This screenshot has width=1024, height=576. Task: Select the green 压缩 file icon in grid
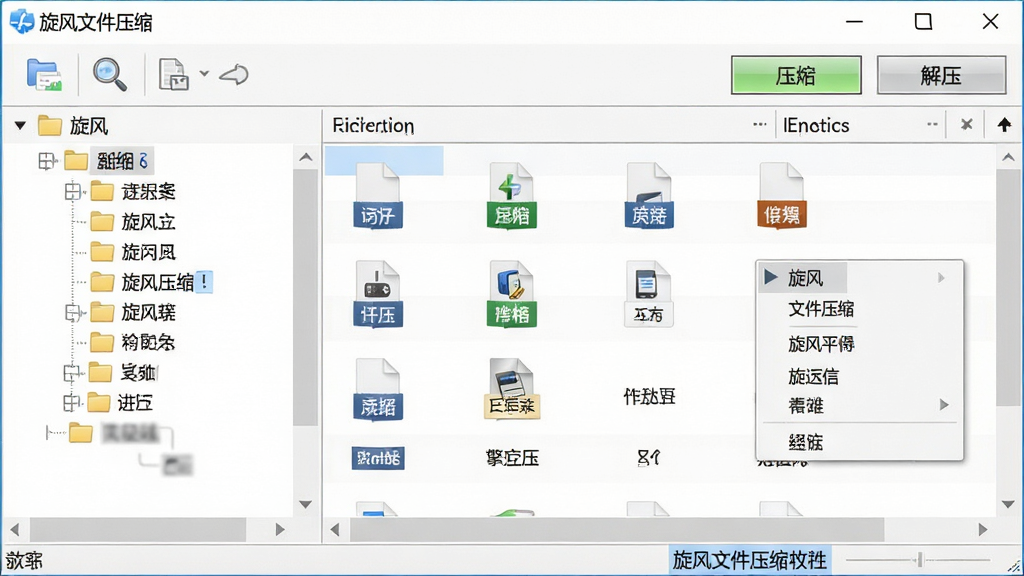tap(511, 195)
